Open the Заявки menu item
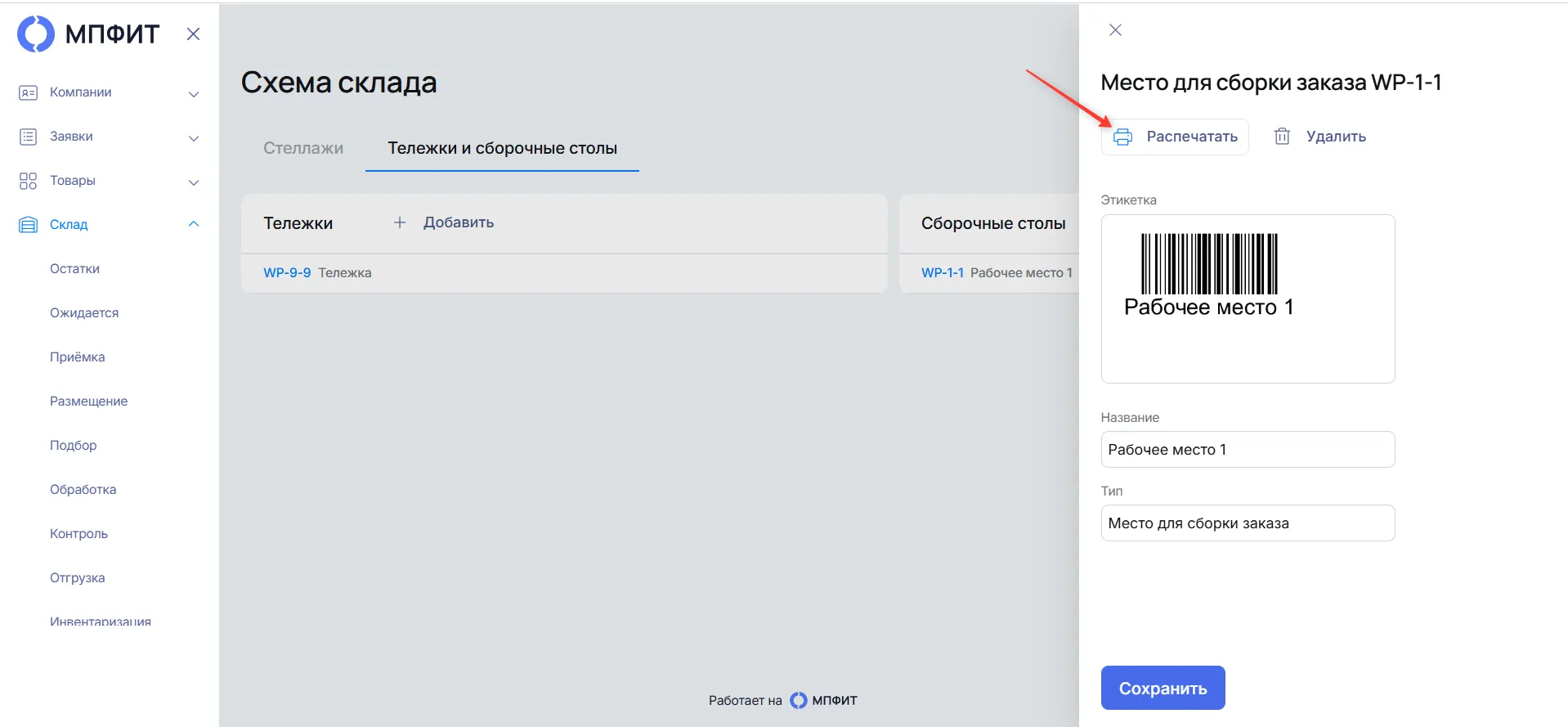 (71, 137)
